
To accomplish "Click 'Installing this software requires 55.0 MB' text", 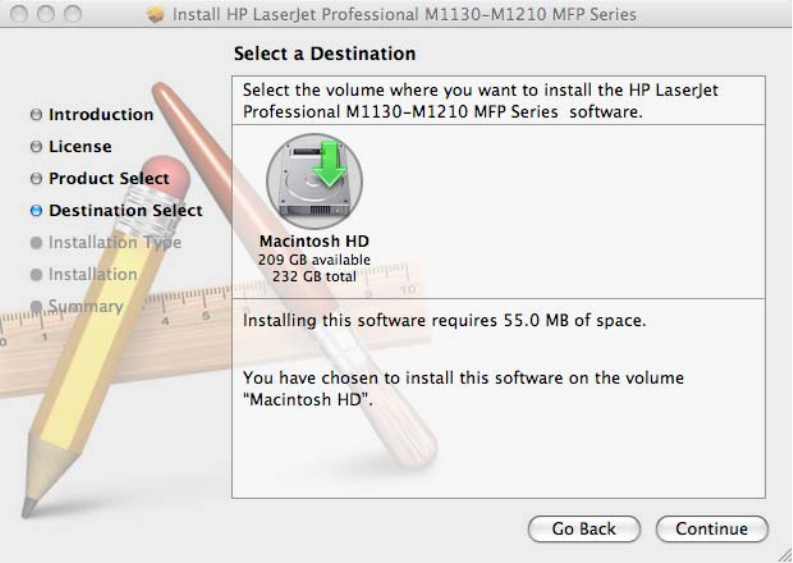I will tap(444, 320).
